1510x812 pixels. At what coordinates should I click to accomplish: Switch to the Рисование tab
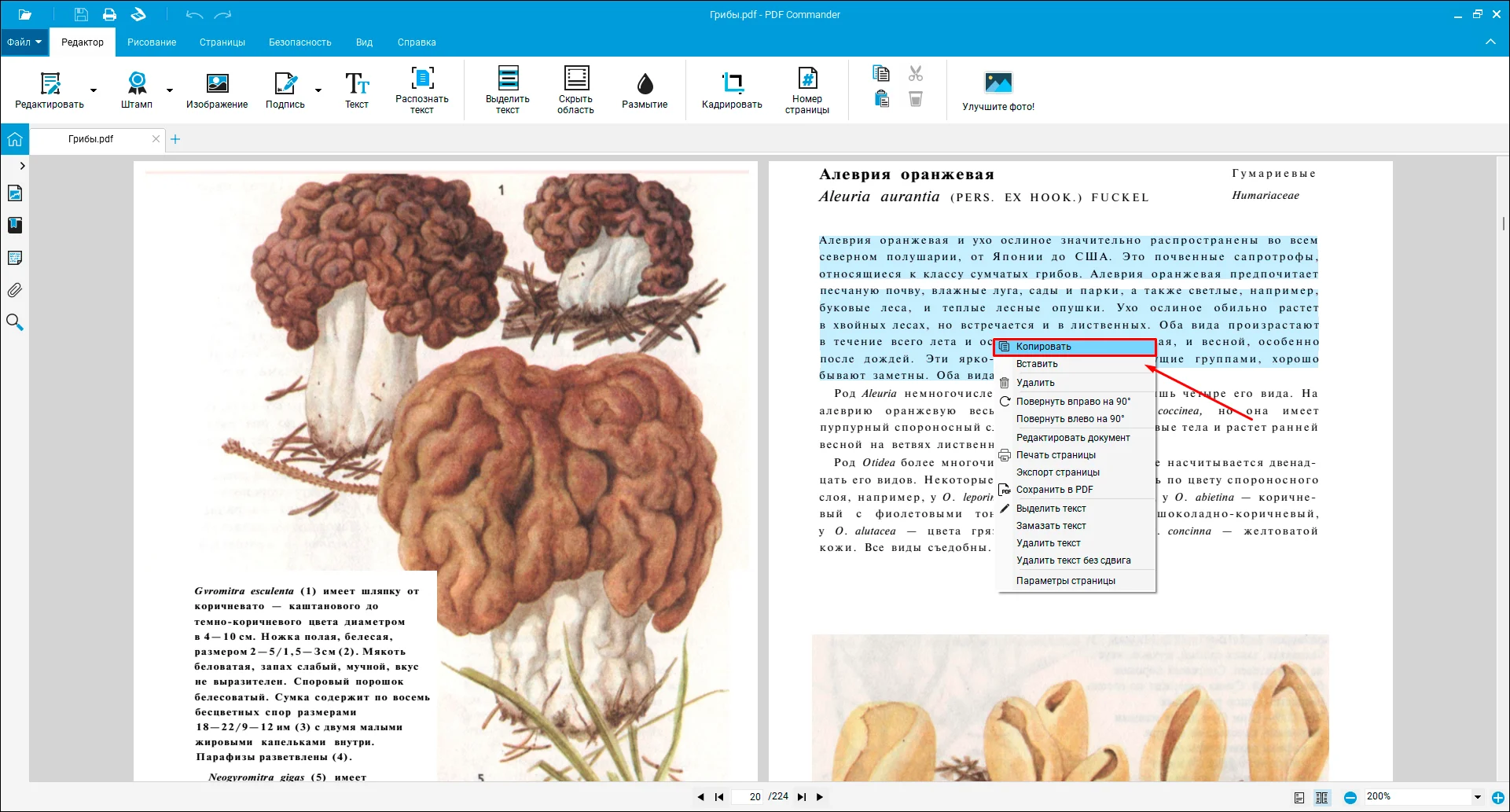152,42
